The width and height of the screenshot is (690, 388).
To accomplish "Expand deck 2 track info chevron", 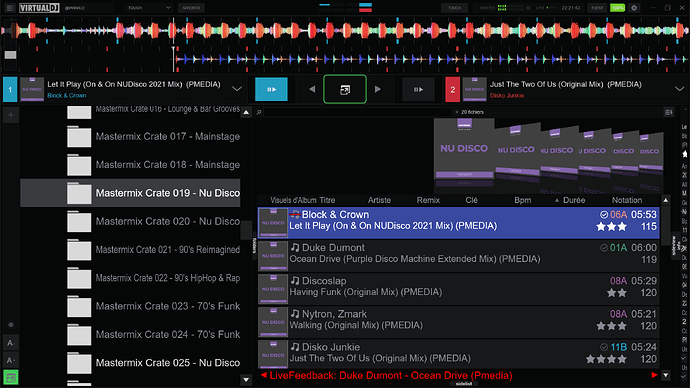I will click(x=679, y=89).
